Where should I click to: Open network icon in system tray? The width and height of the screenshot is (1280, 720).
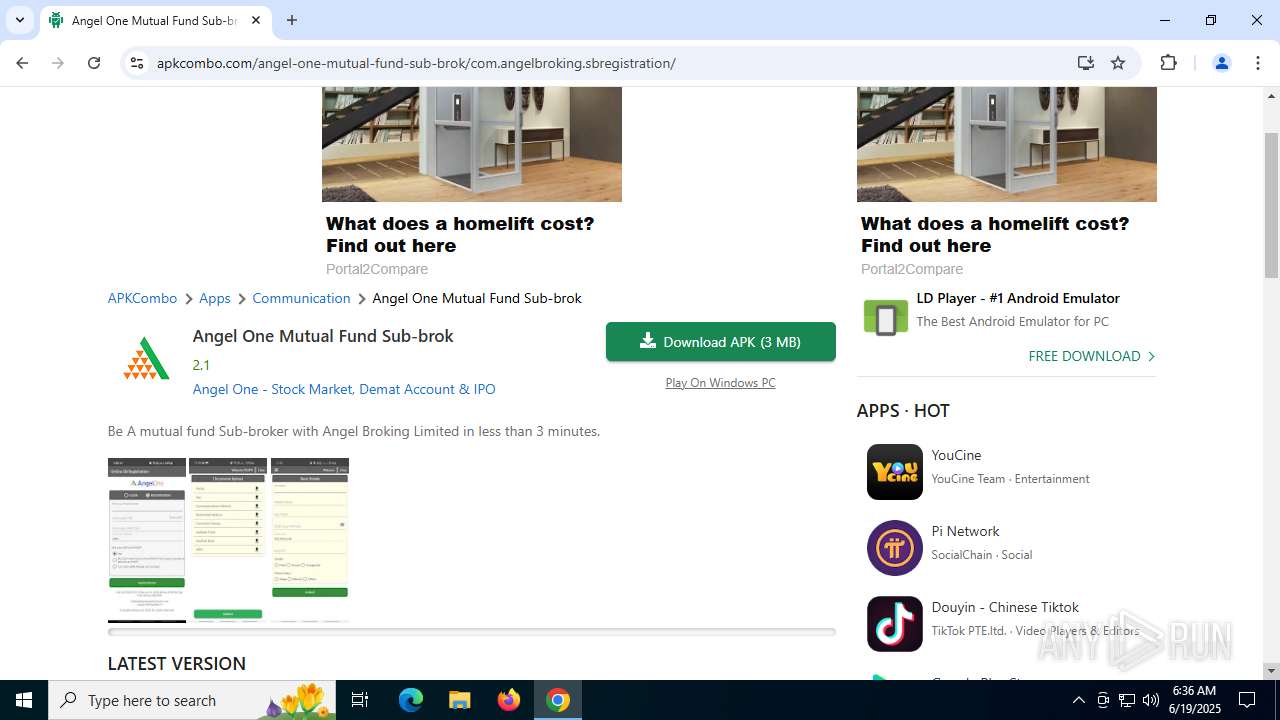tap(1127, 700)
